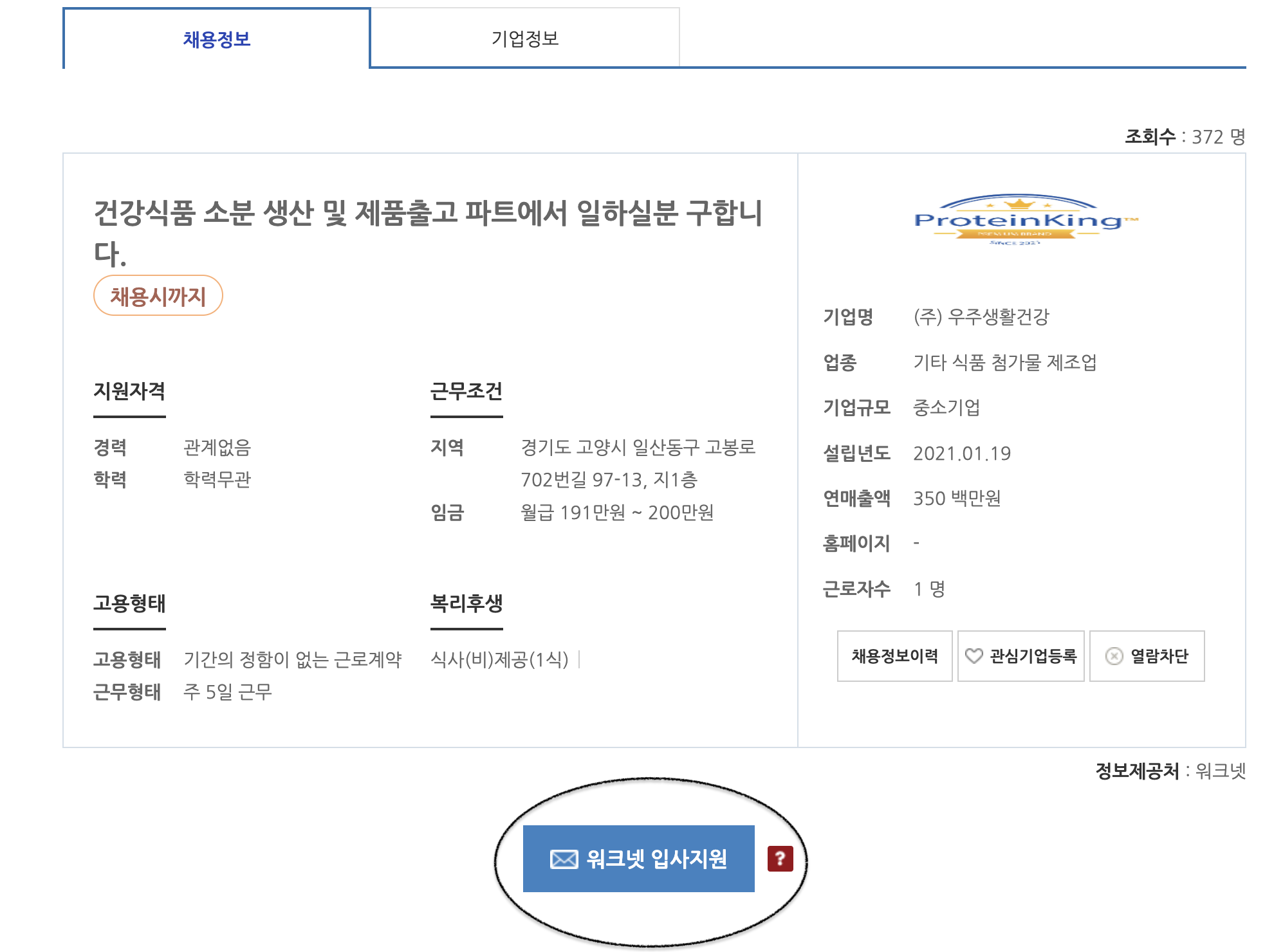Click the 채용시까지 deadline badge
Image resolution: width=1274 pixels, height=952 pixels.
158,296
